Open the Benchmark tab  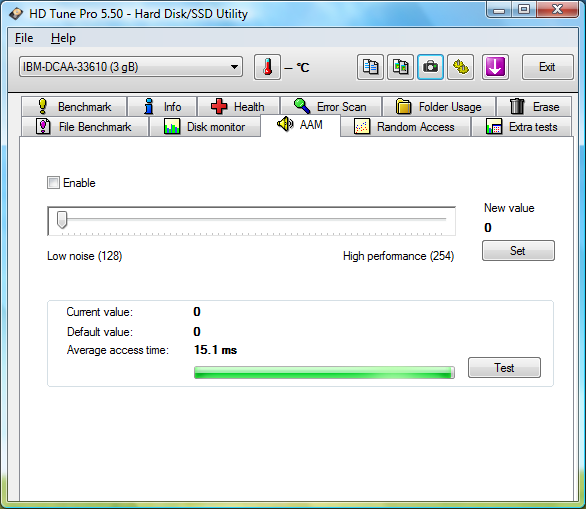tap(74, 107)
